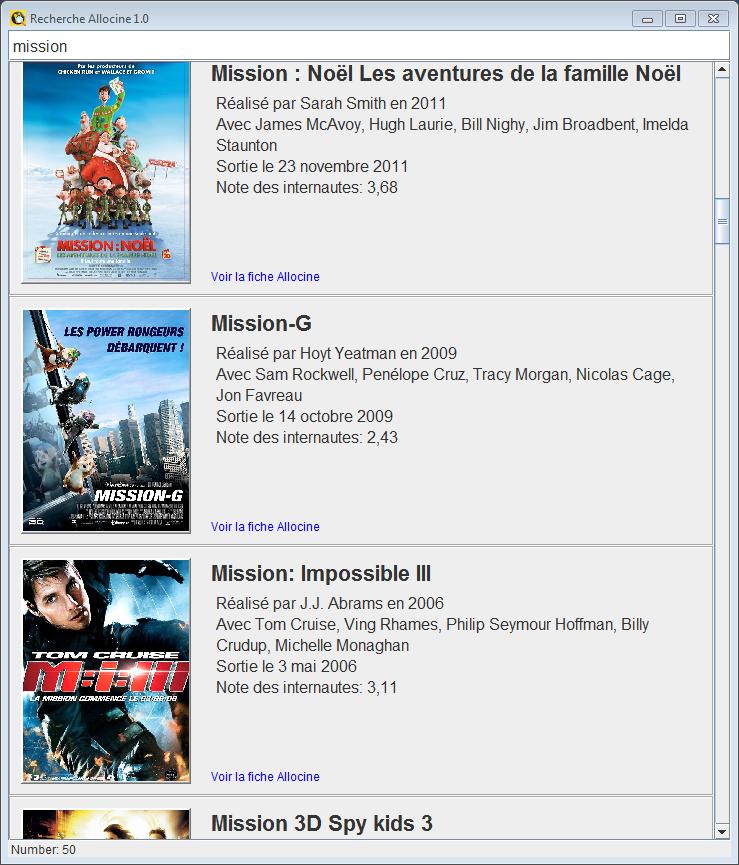Open the Mission-G movie poster thumbnail
This screenshot has width=739, height=865.
106,421
